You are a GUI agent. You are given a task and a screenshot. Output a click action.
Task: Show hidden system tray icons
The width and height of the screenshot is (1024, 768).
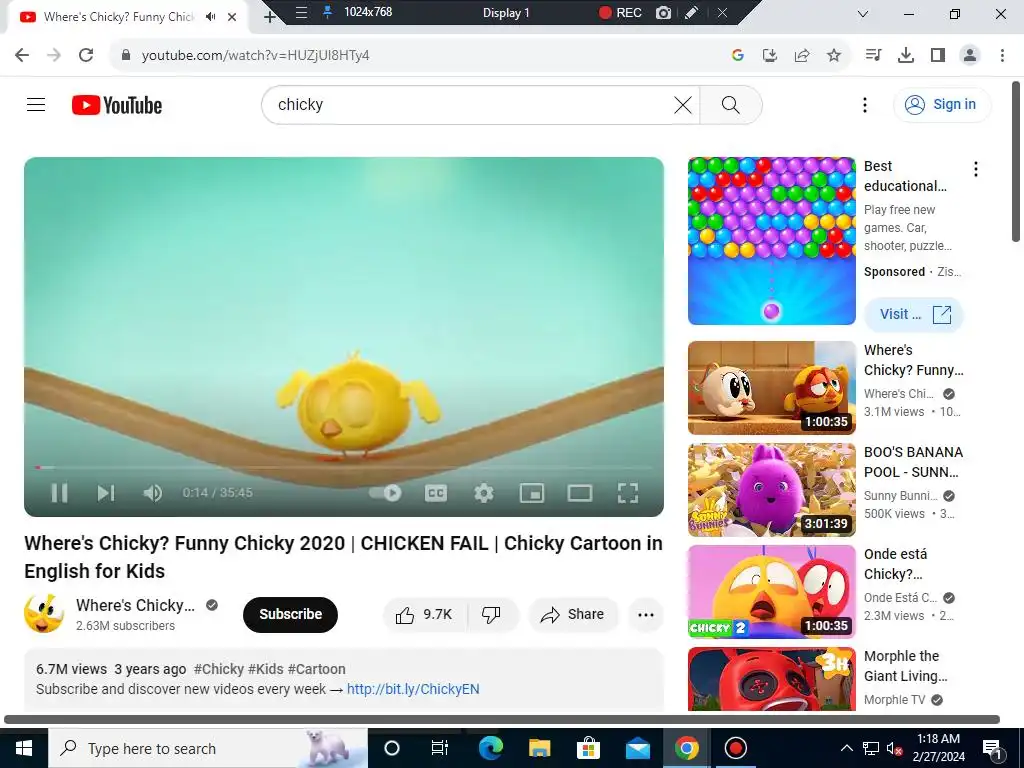(x=846, y=748)
